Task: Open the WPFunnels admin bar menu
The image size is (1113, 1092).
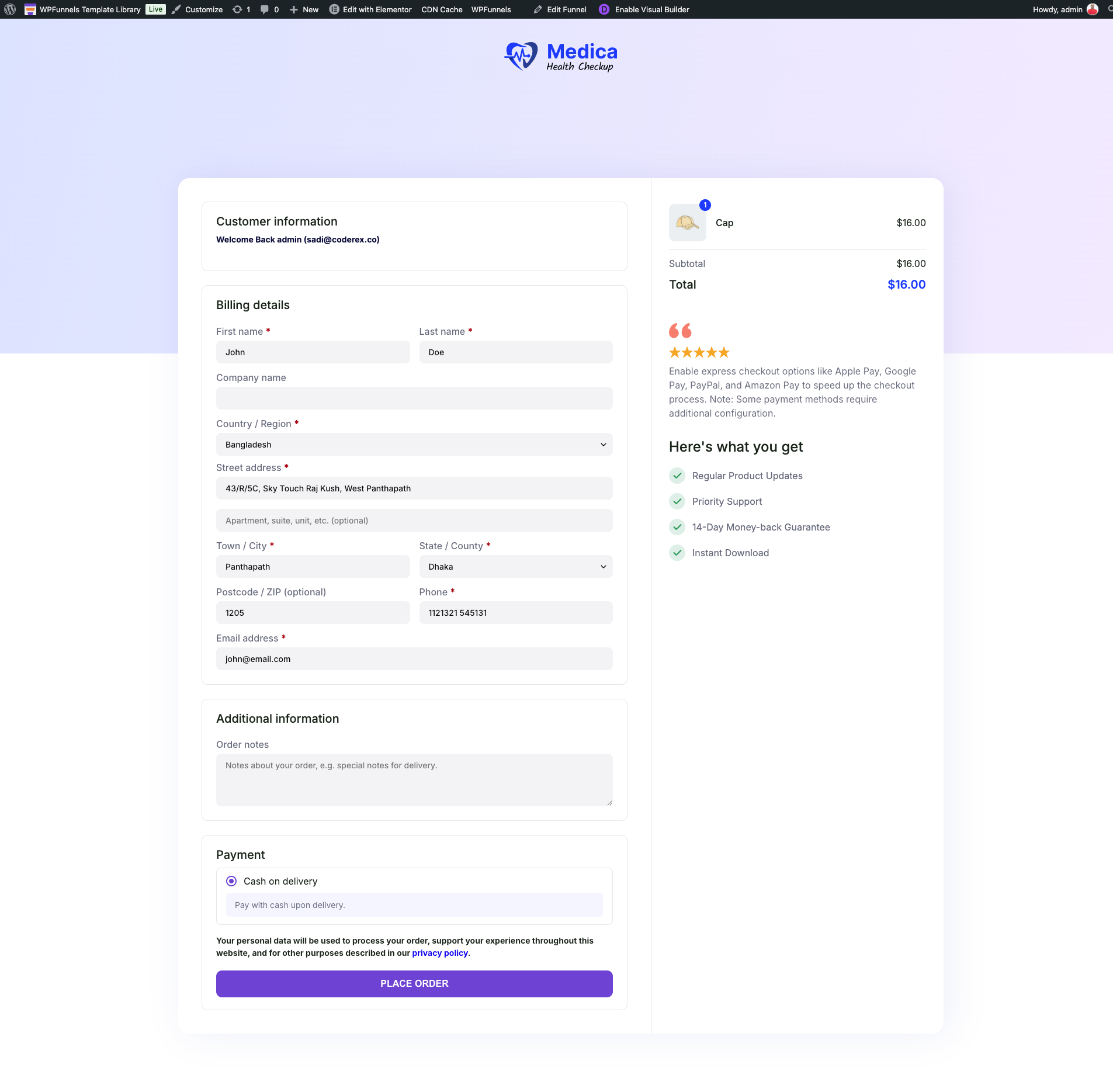Action: pos(491,9)
